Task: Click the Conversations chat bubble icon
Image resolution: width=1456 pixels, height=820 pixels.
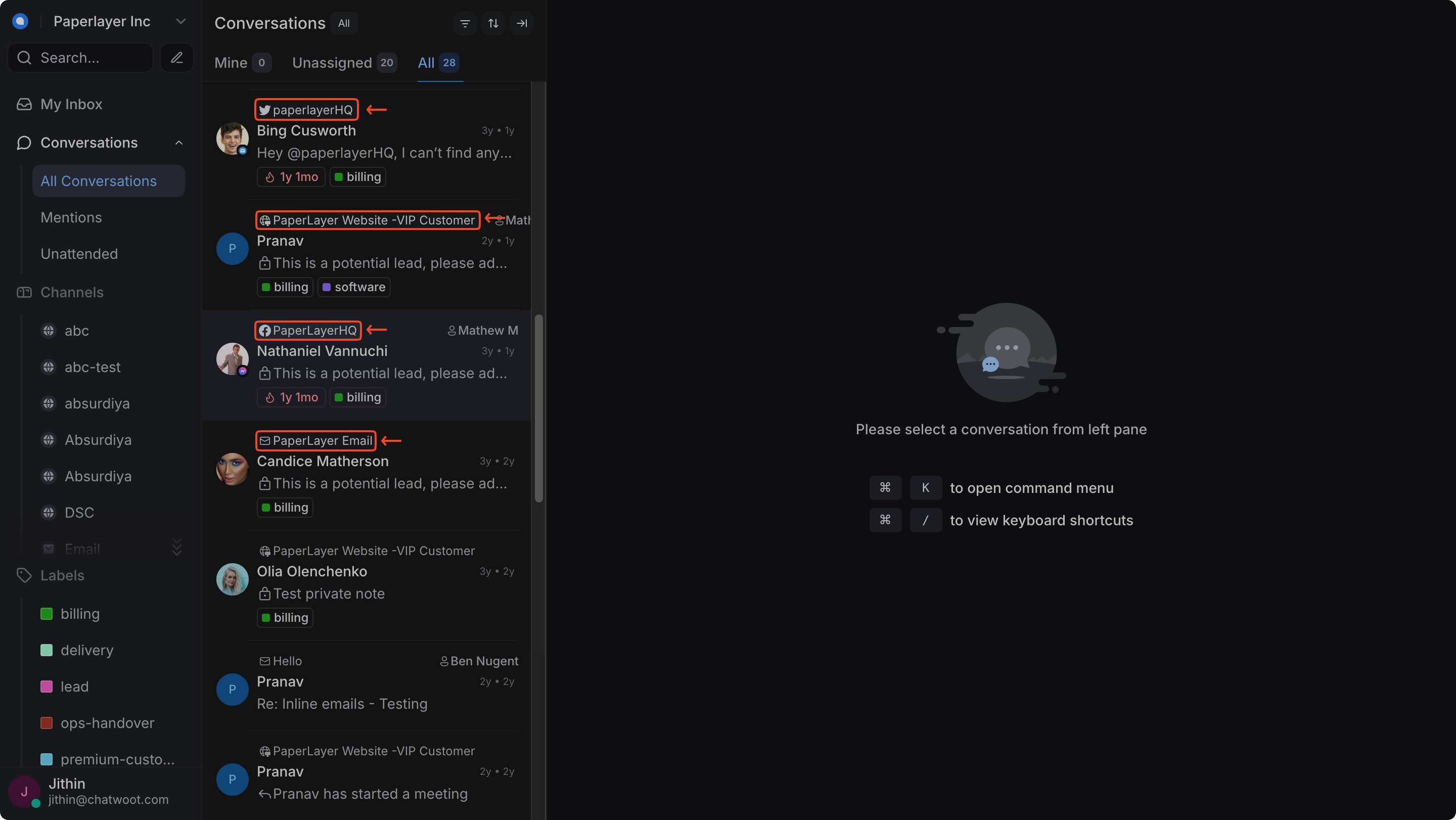Action: coord(24,143)
